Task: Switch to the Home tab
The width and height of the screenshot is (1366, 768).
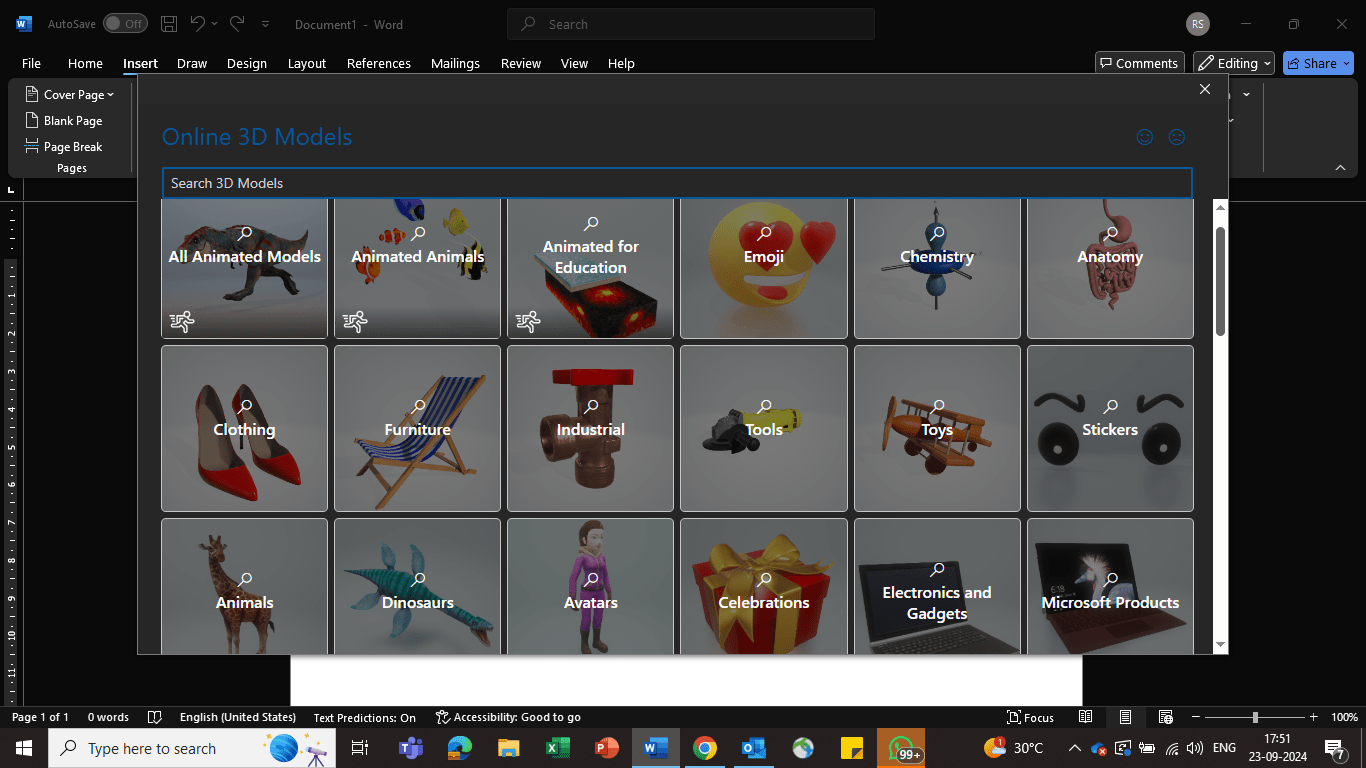Action: coord(85,63)
